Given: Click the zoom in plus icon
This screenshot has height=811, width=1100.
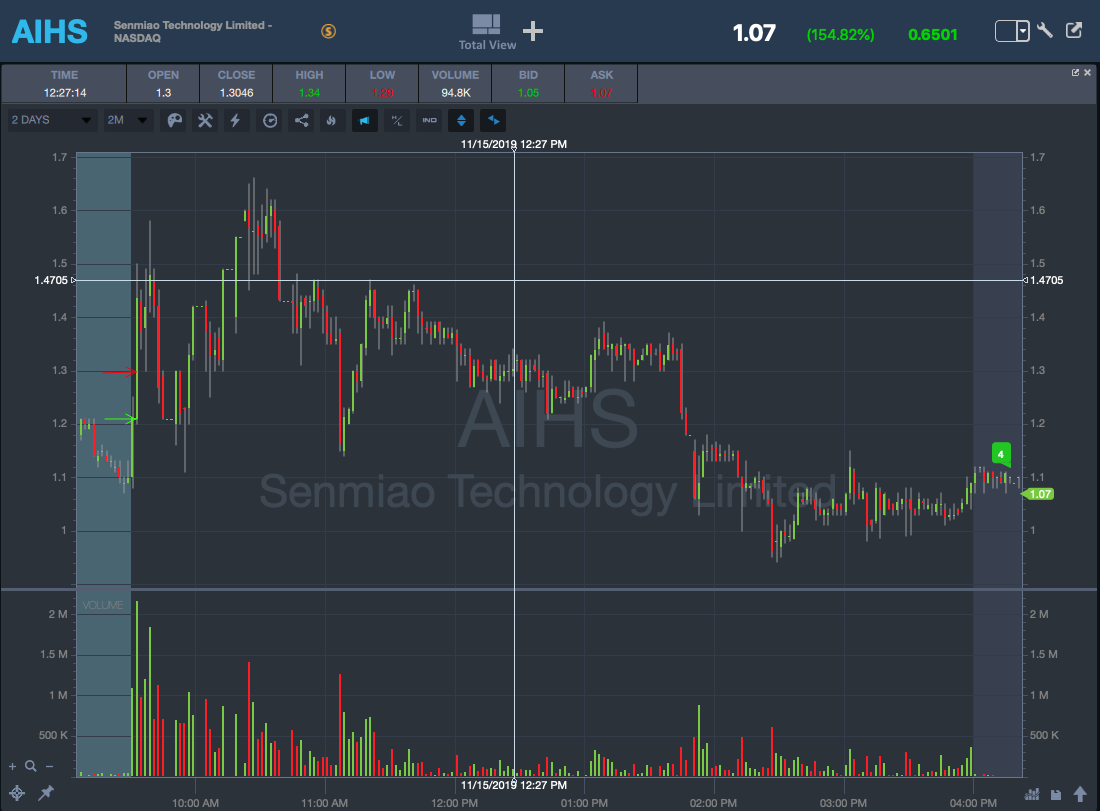Looking at the screenshot, I should tap(12, 766).
